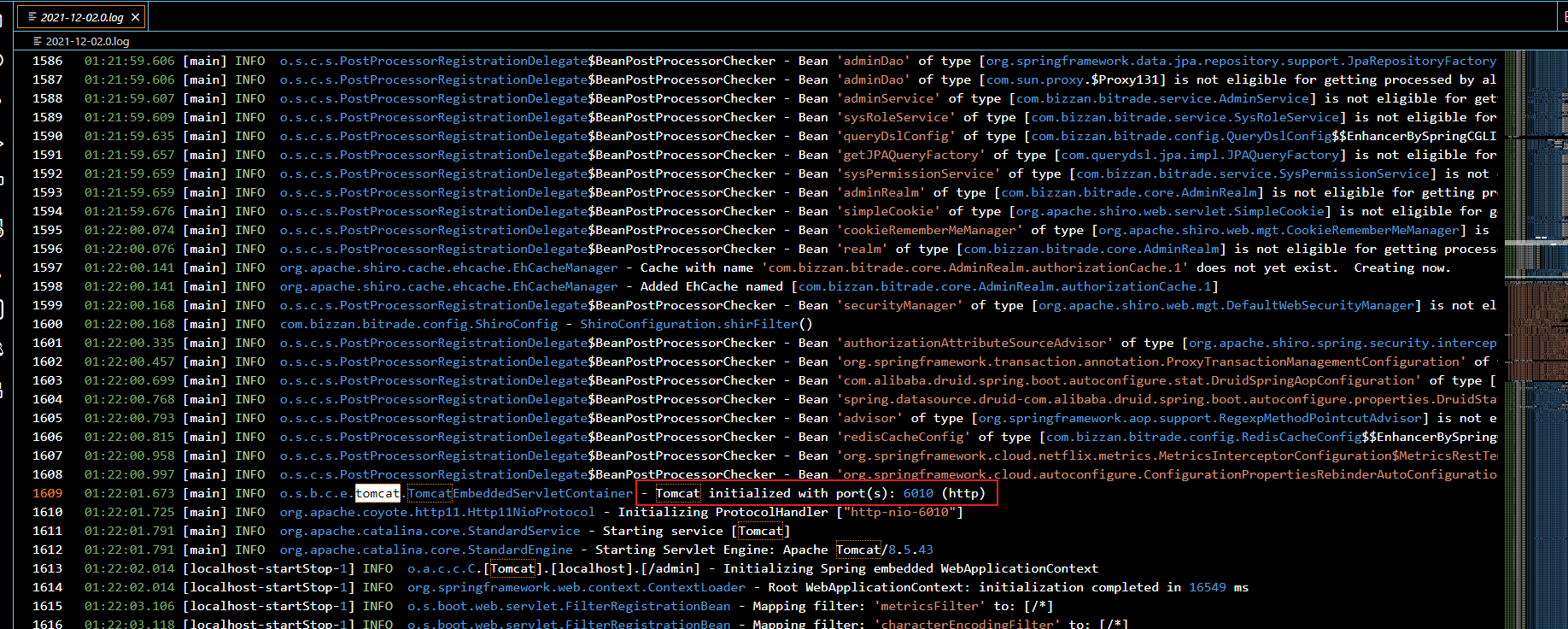Image resolution: width=1568 pixels, height=629 pixels.
Task: Click line number 1600 in the gutter
Action: tap(48, 324)
